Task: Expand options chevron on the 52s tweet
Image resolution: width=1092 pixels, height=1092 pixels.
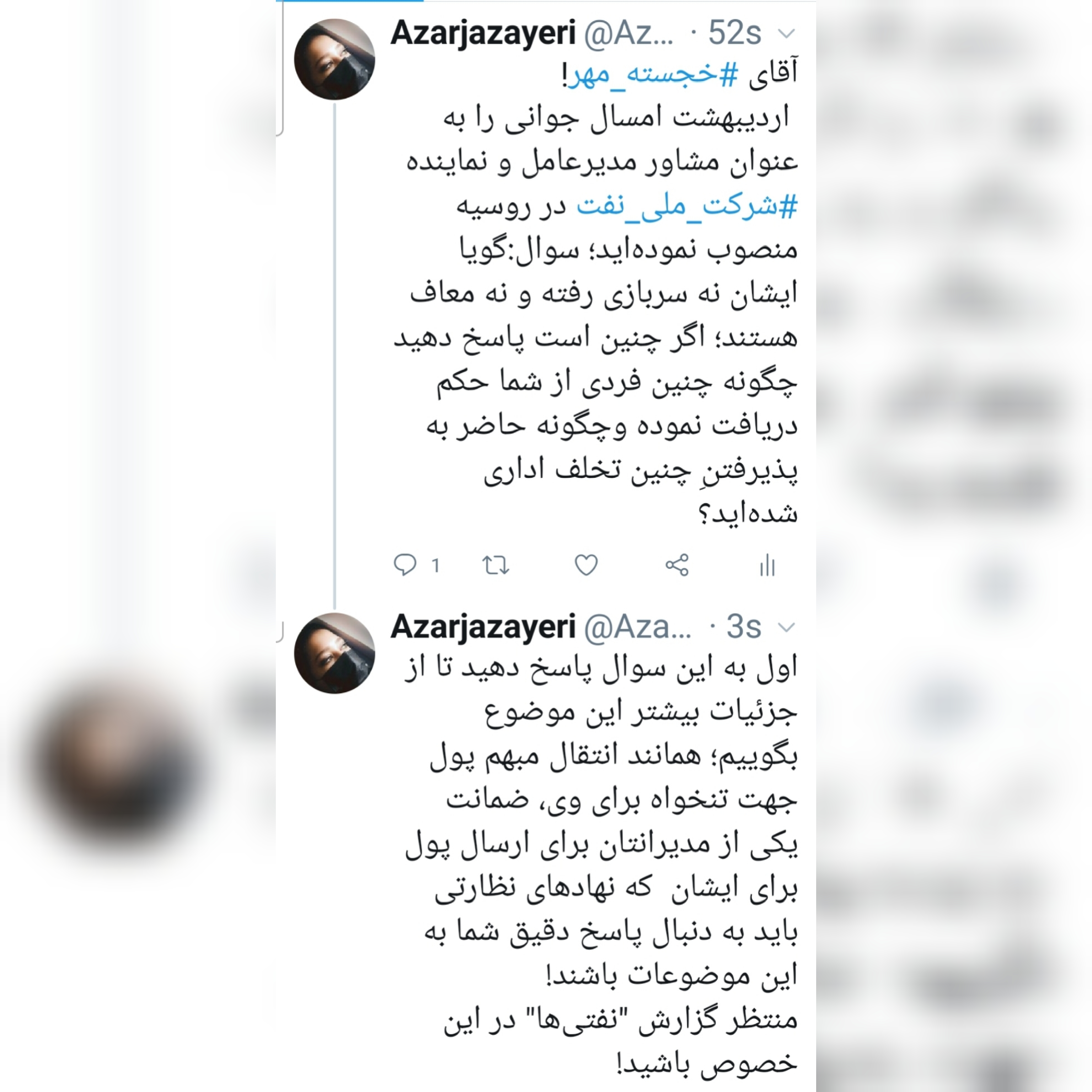Action: (787, 33)
